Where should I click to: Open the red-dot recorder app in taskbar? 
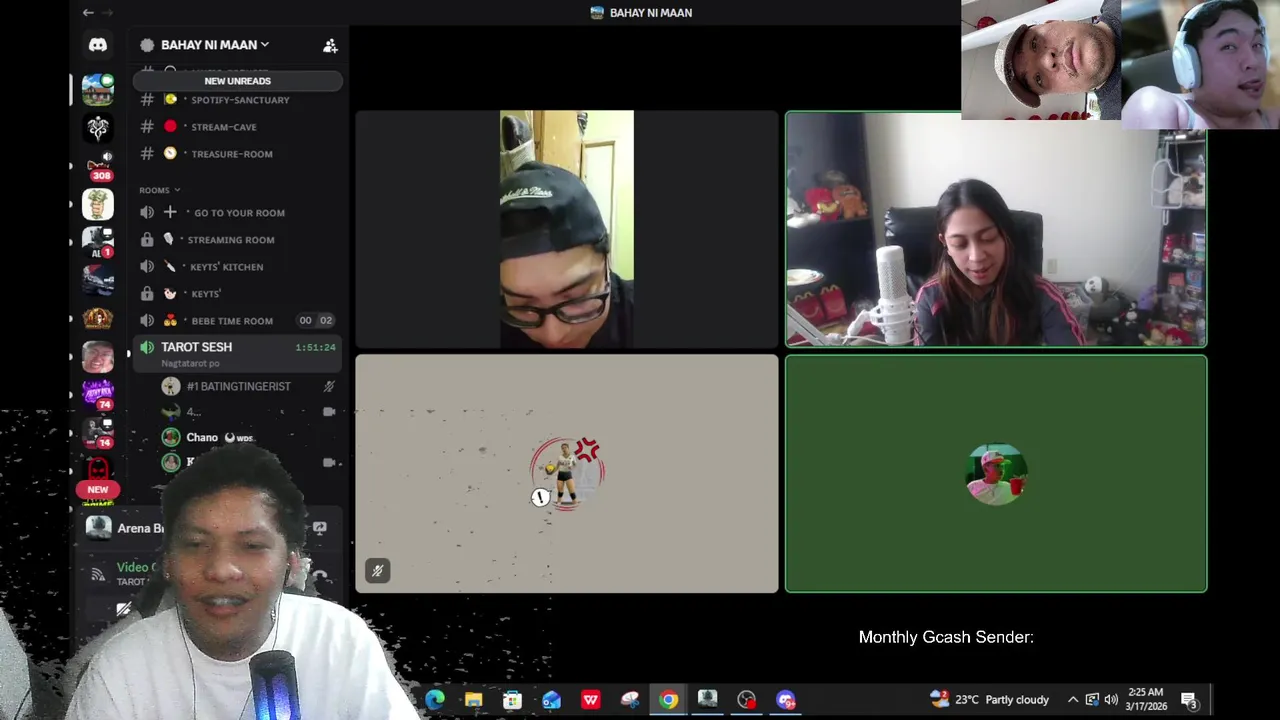746,700
